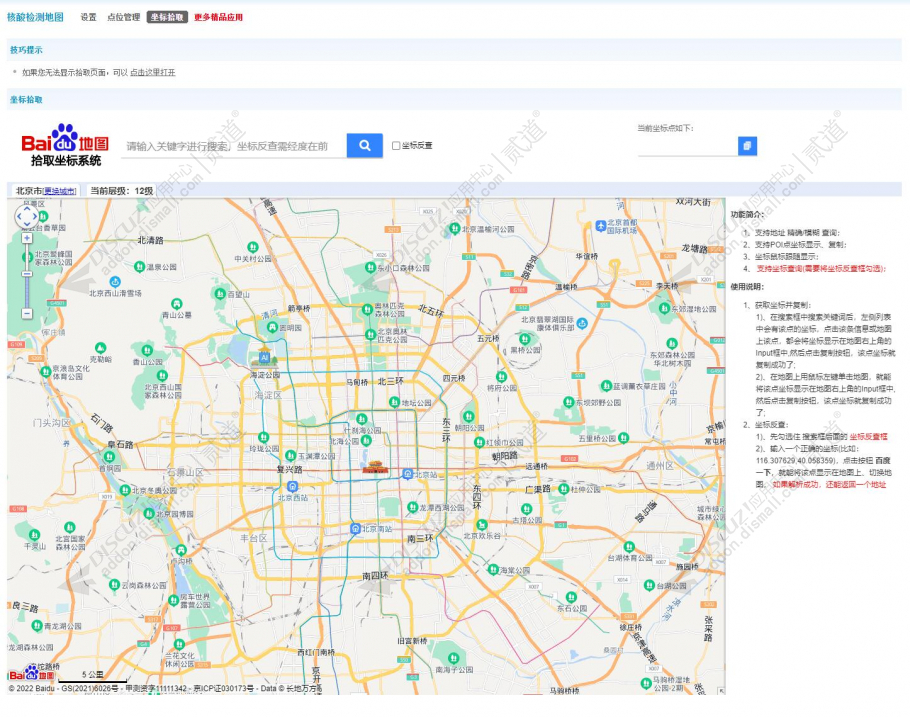Select the 坐标拾取 tab

click(x=167, y=17)
